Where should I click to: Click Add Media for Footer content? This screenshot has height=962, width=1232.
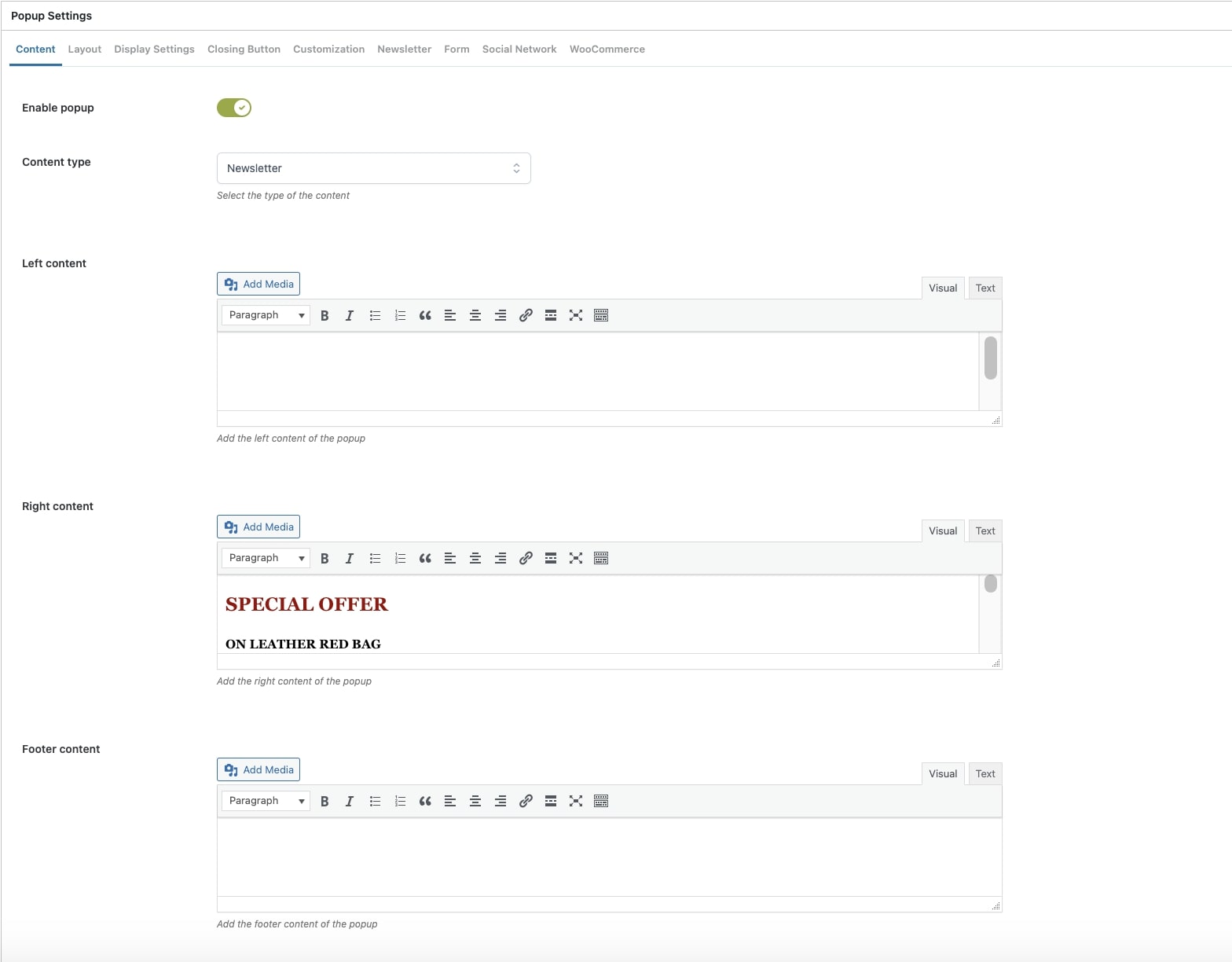point(258,769)
